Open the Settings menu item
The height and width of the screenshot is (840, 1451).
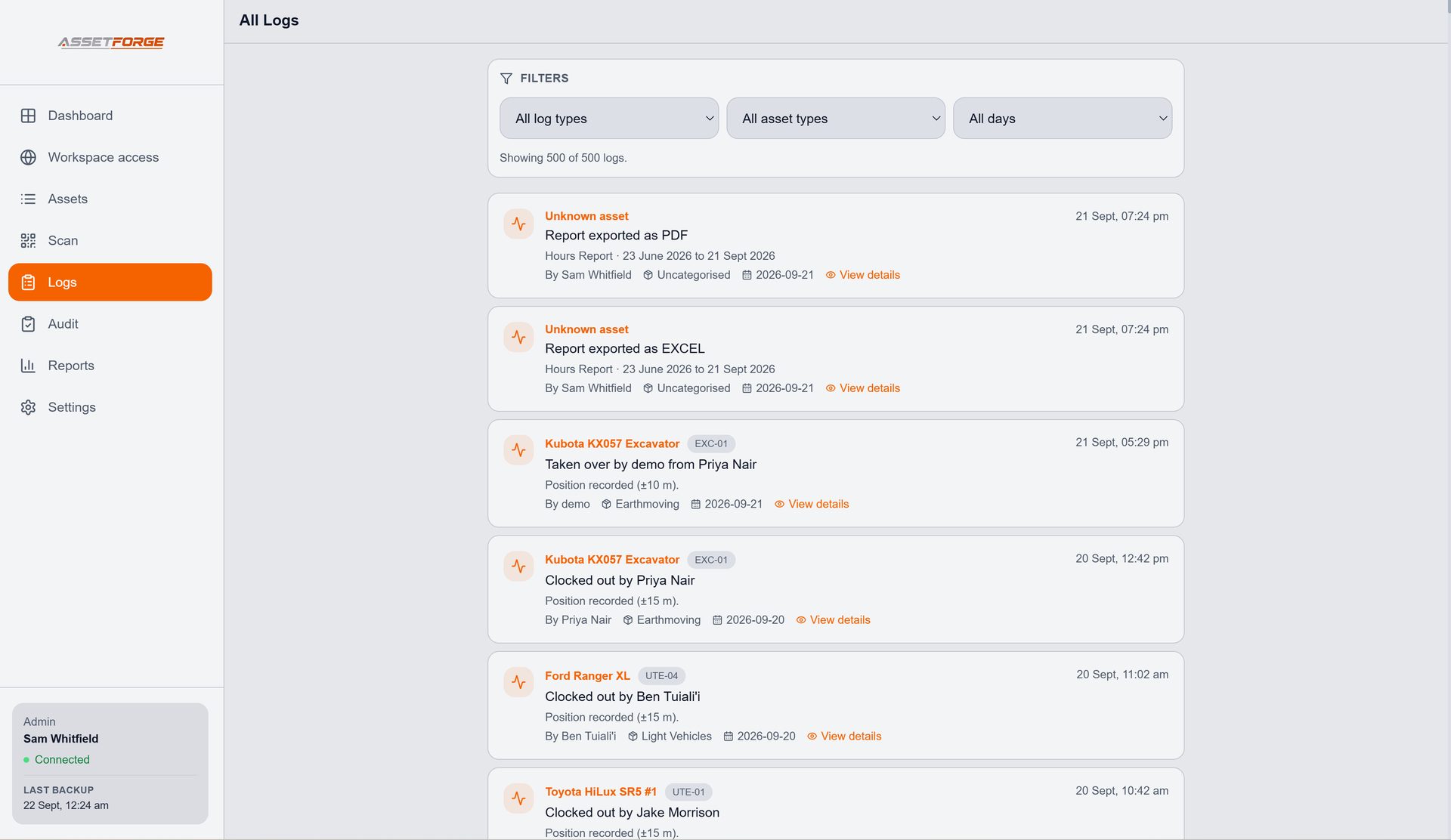110,407
